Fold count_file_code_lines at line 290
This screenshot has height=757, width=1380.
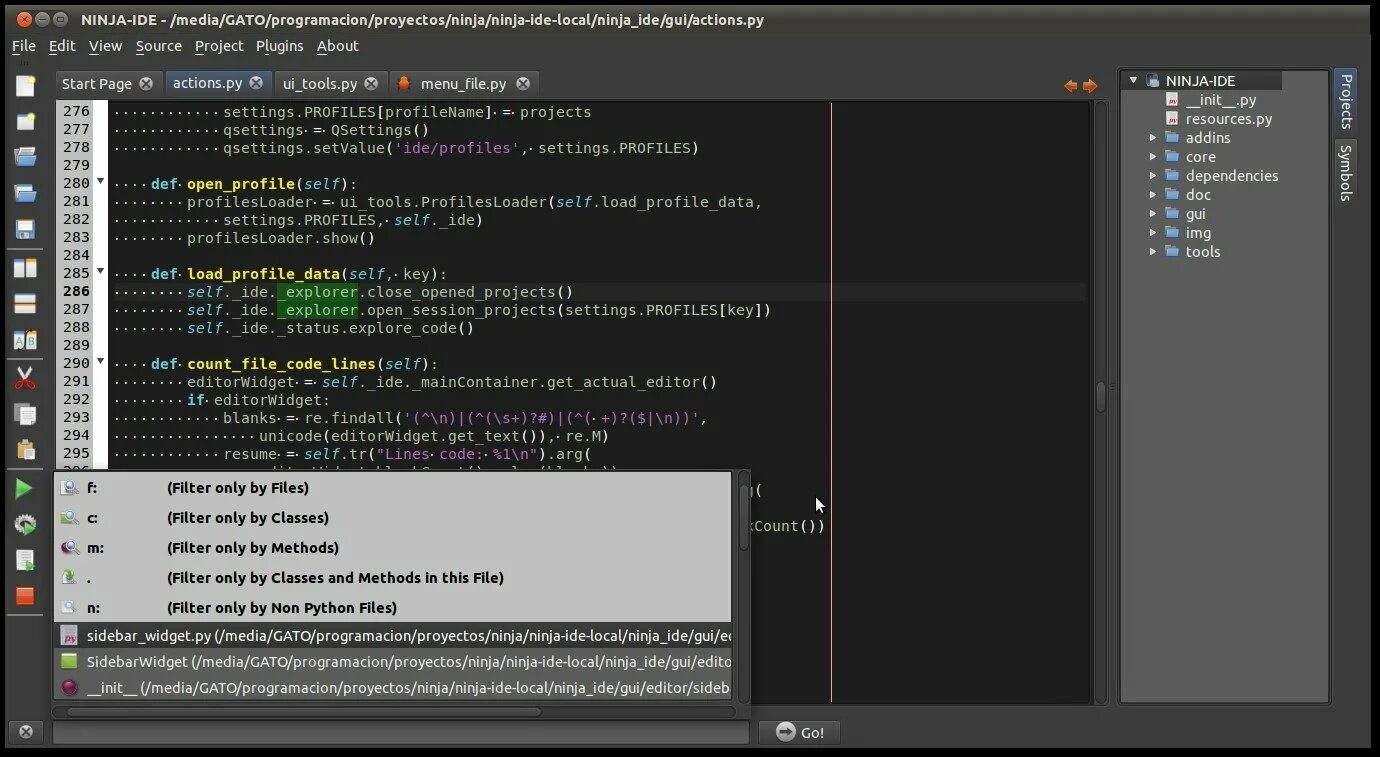tap(100, 362)
